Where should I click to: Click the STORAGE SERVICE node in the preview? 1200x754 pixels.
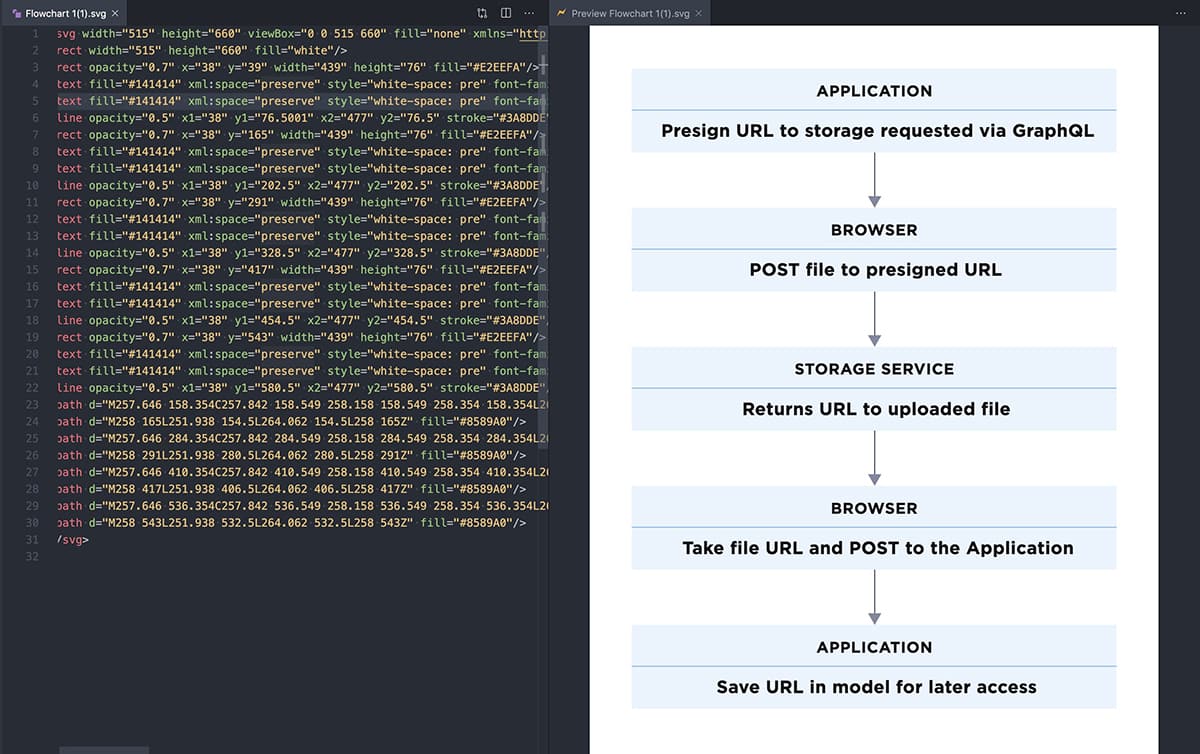click(874, 369)
